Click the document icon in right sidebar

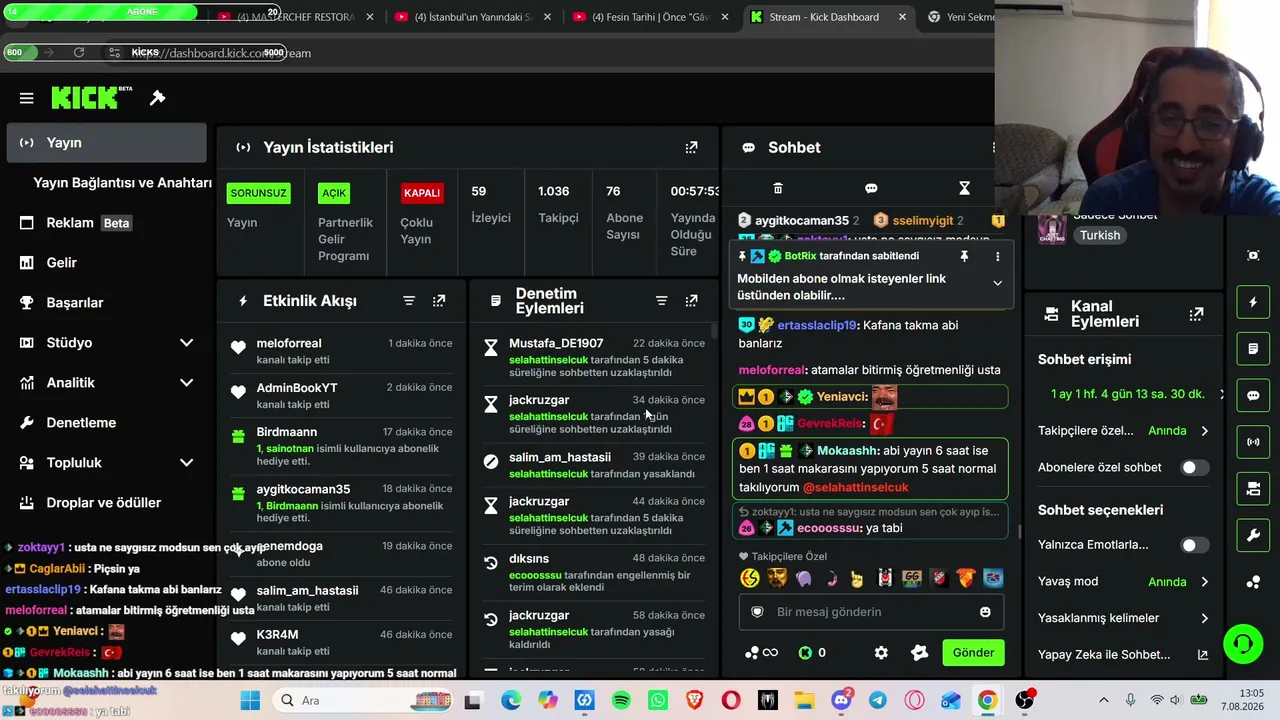pos(1253,349)
